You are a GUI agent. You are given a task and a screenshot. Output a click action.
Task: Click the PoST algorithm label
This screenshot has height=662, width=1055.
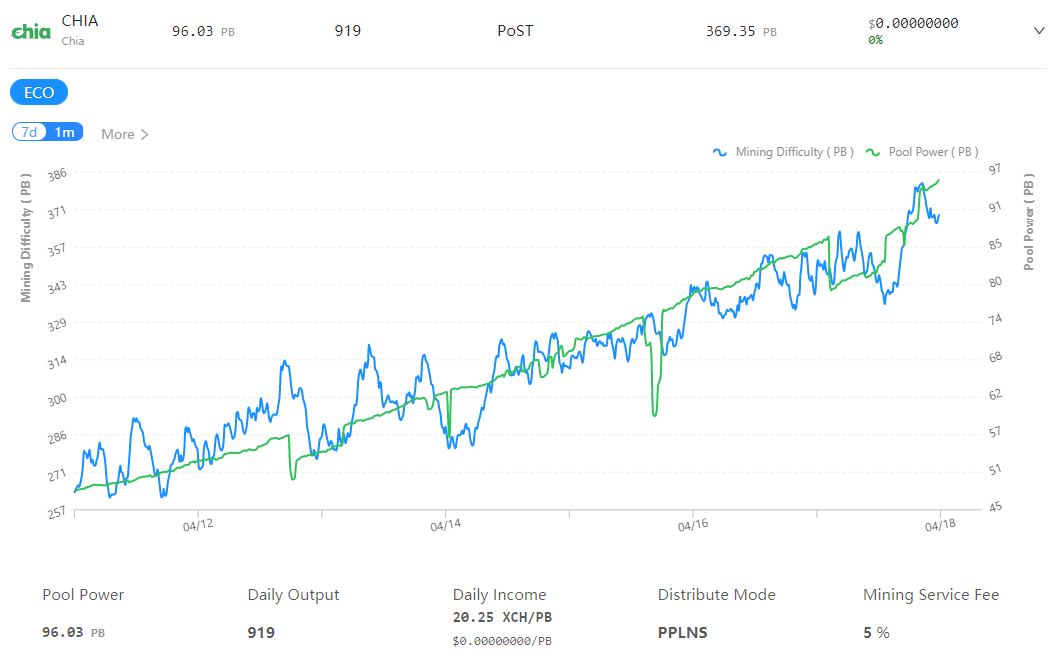coord(515,31)
